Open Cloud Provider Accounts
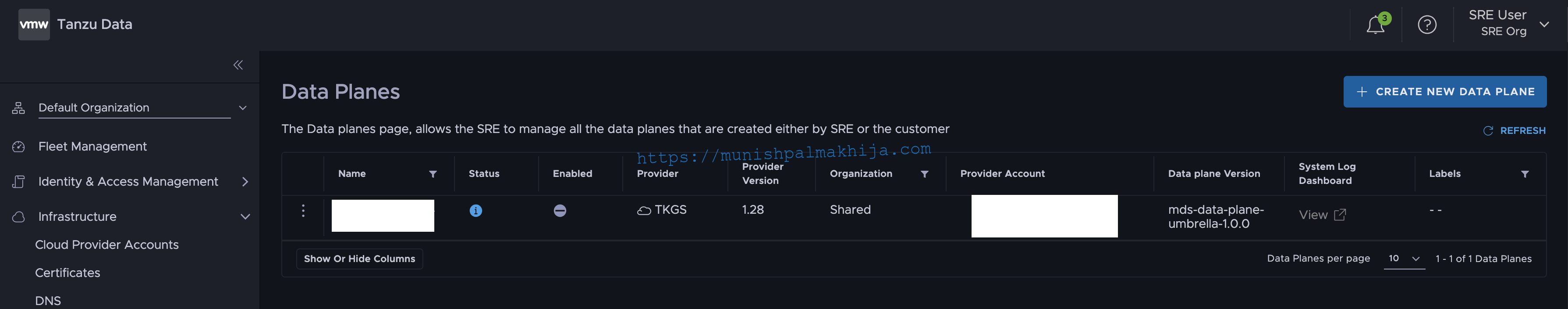 pos(107,244)
